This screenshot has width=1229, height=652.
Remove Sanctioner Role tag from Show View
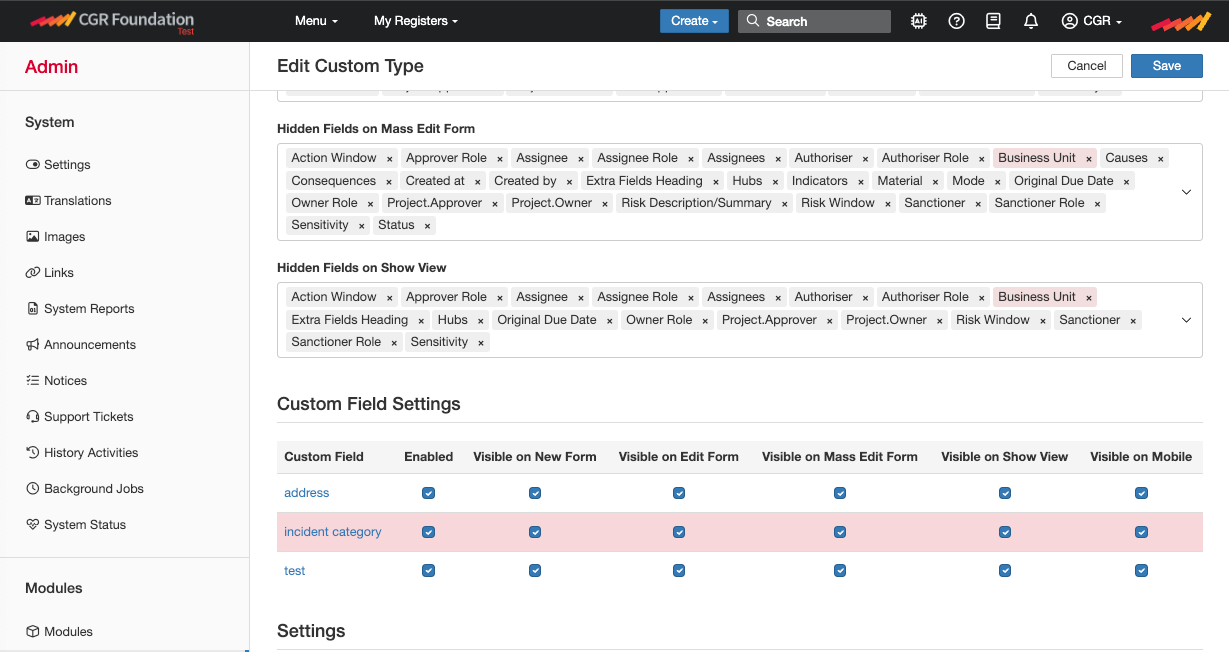tap(394, 343)
